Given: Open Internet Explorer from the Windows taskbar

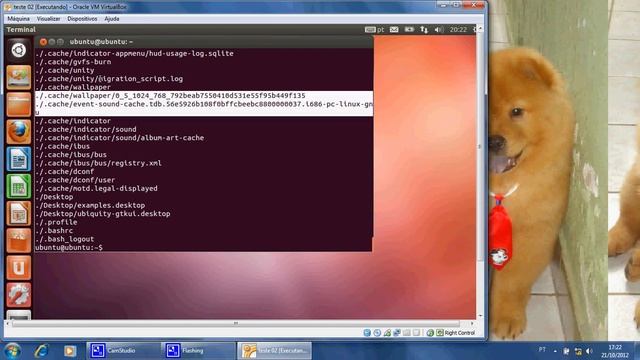Looking at the screenshot, I should pos(41,351).
